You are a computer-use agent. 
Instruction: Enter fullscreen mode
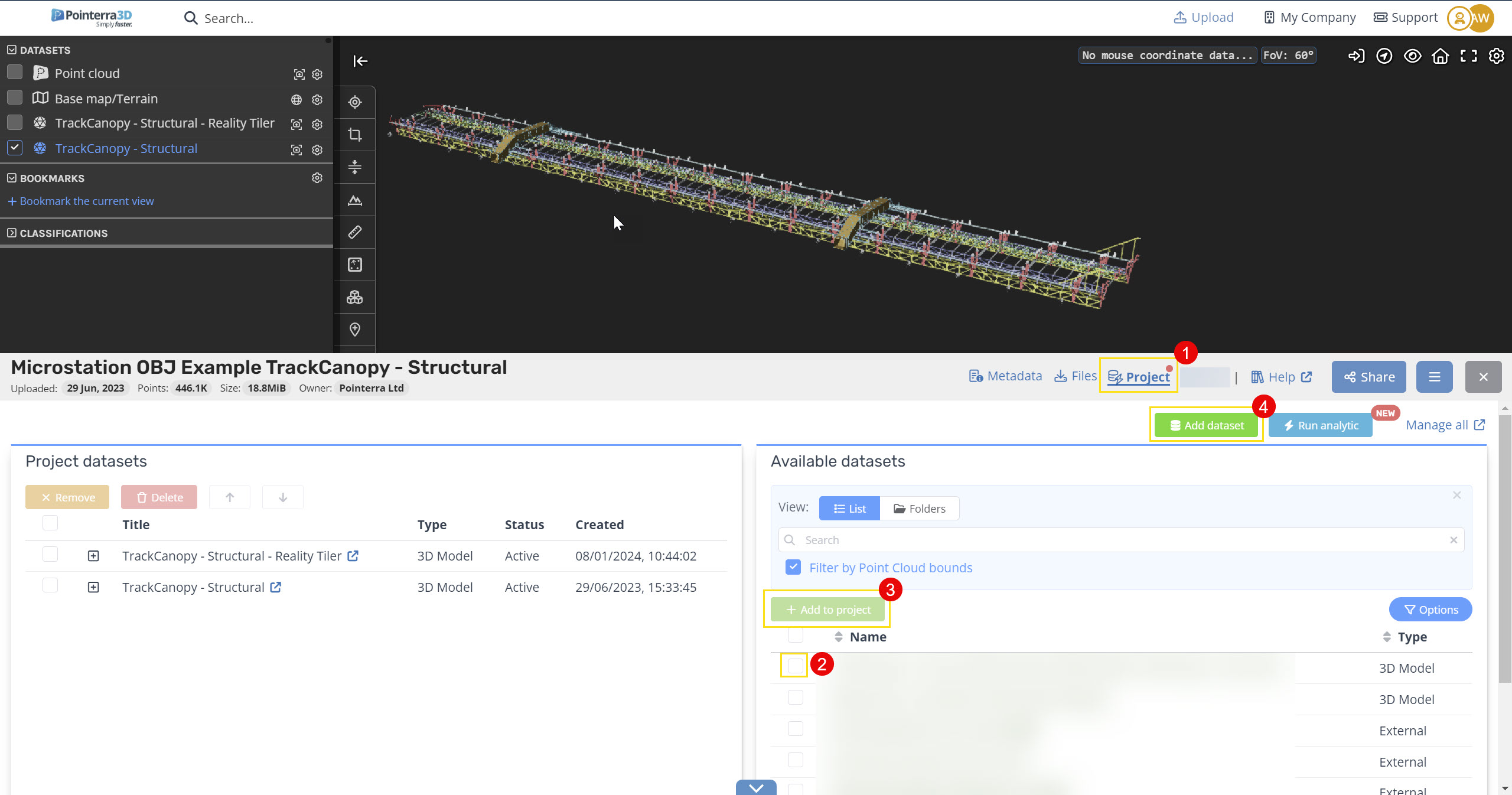[1468, 56]
